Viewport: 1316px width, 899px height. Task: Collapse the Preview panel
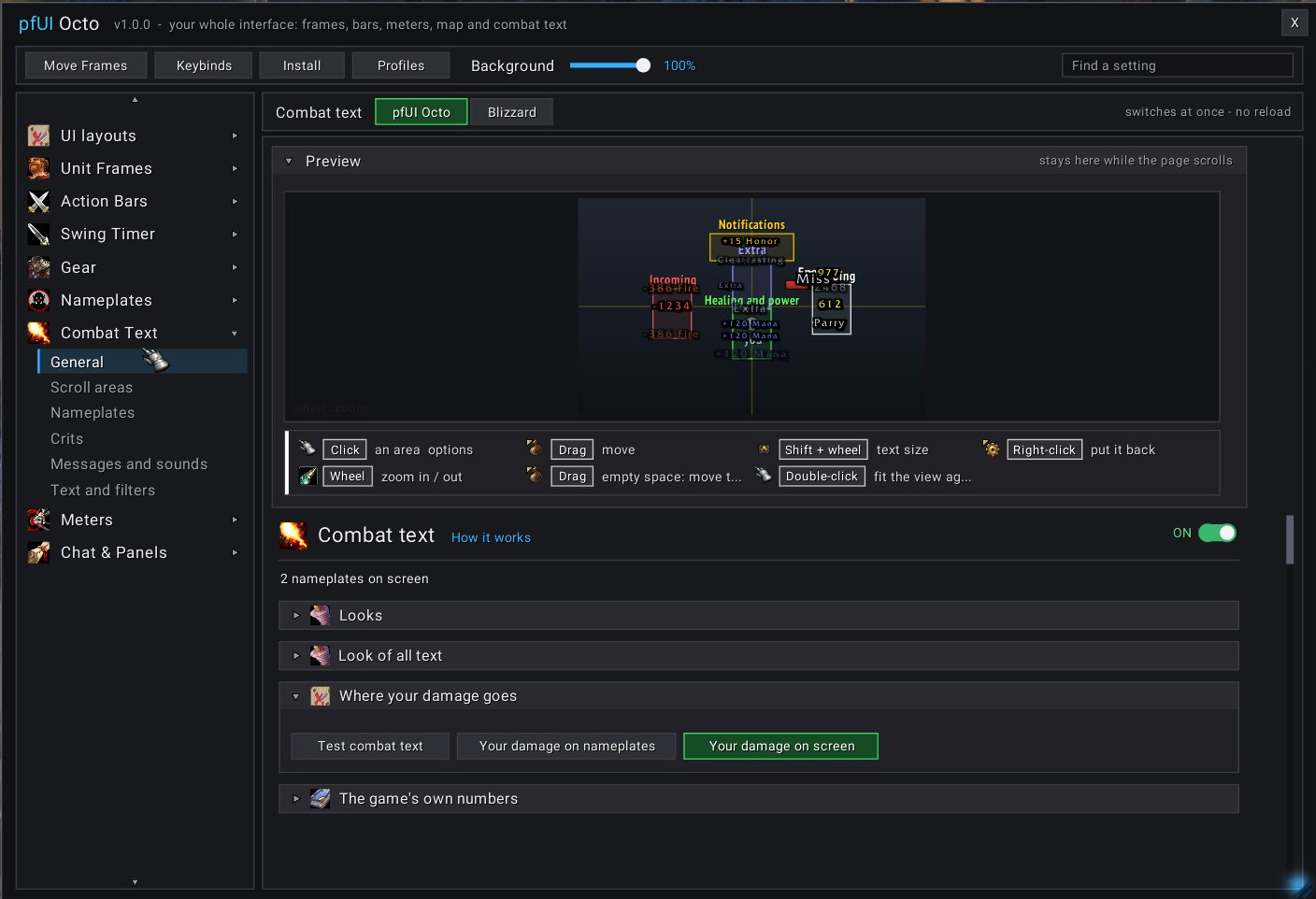point(289,161)
